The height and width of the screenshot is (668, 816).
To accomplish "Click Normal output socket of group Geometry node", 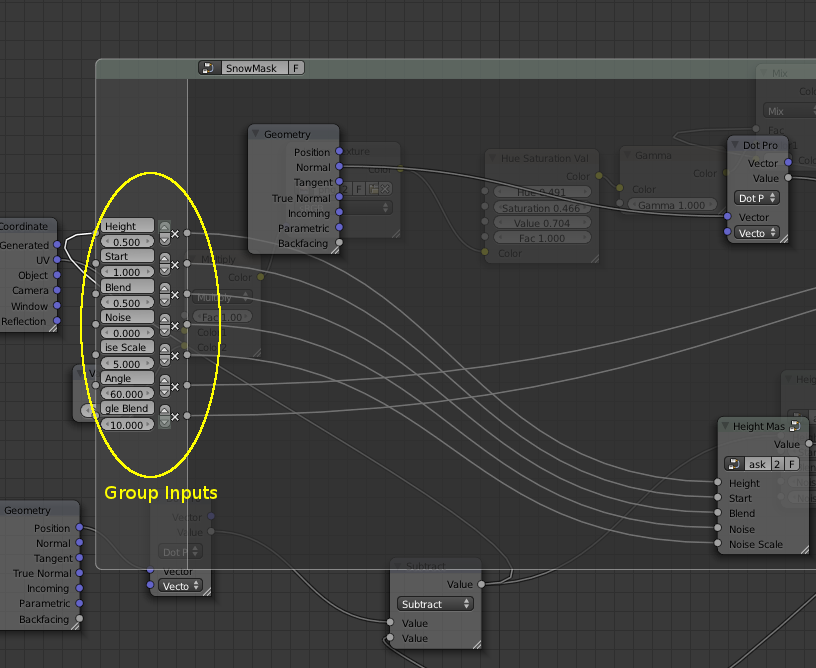I will pyautogui.click(x=339, y=166).
